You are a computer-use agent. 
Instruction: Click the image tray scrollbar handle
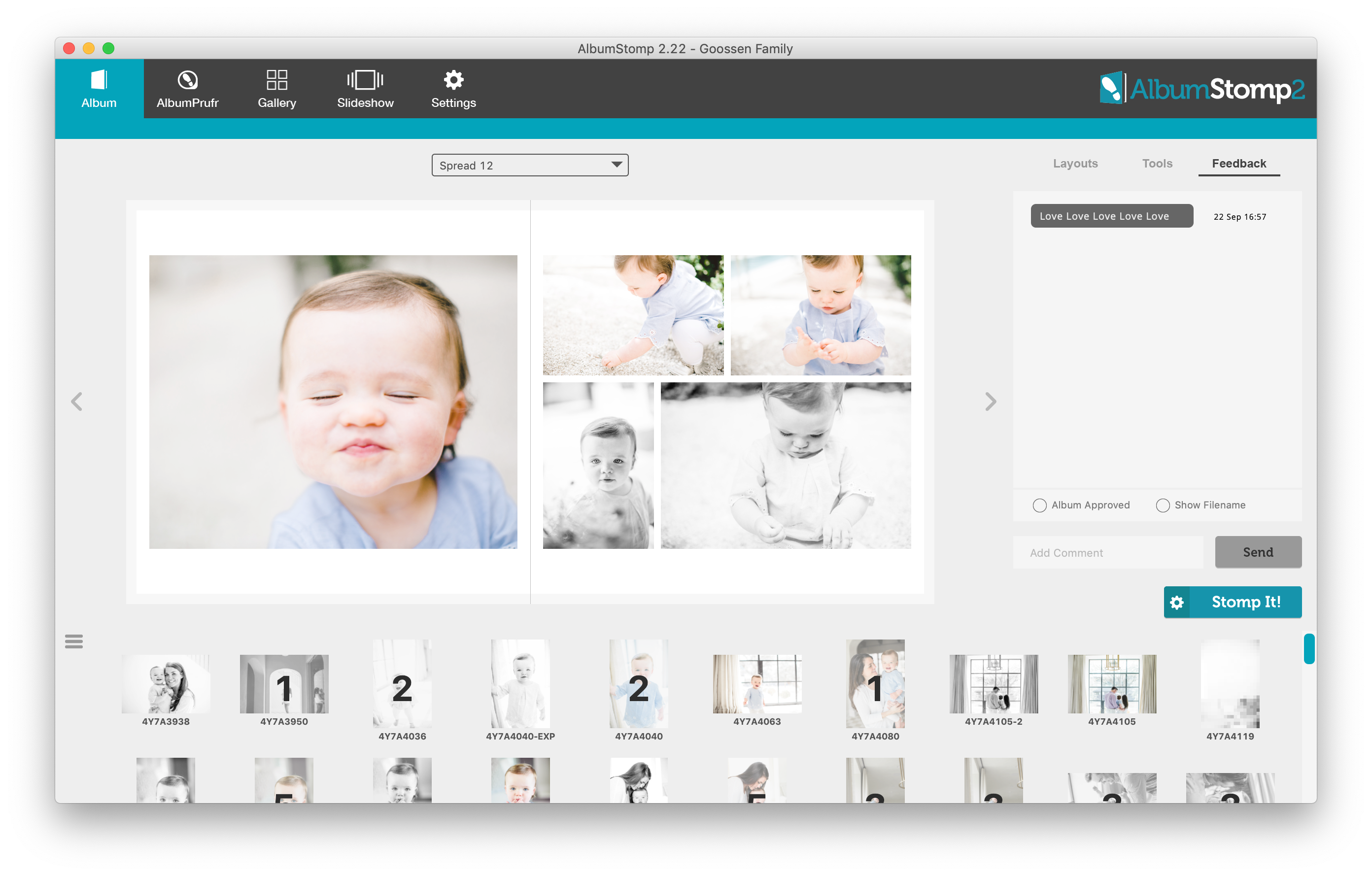click(x=1309, y=649)
